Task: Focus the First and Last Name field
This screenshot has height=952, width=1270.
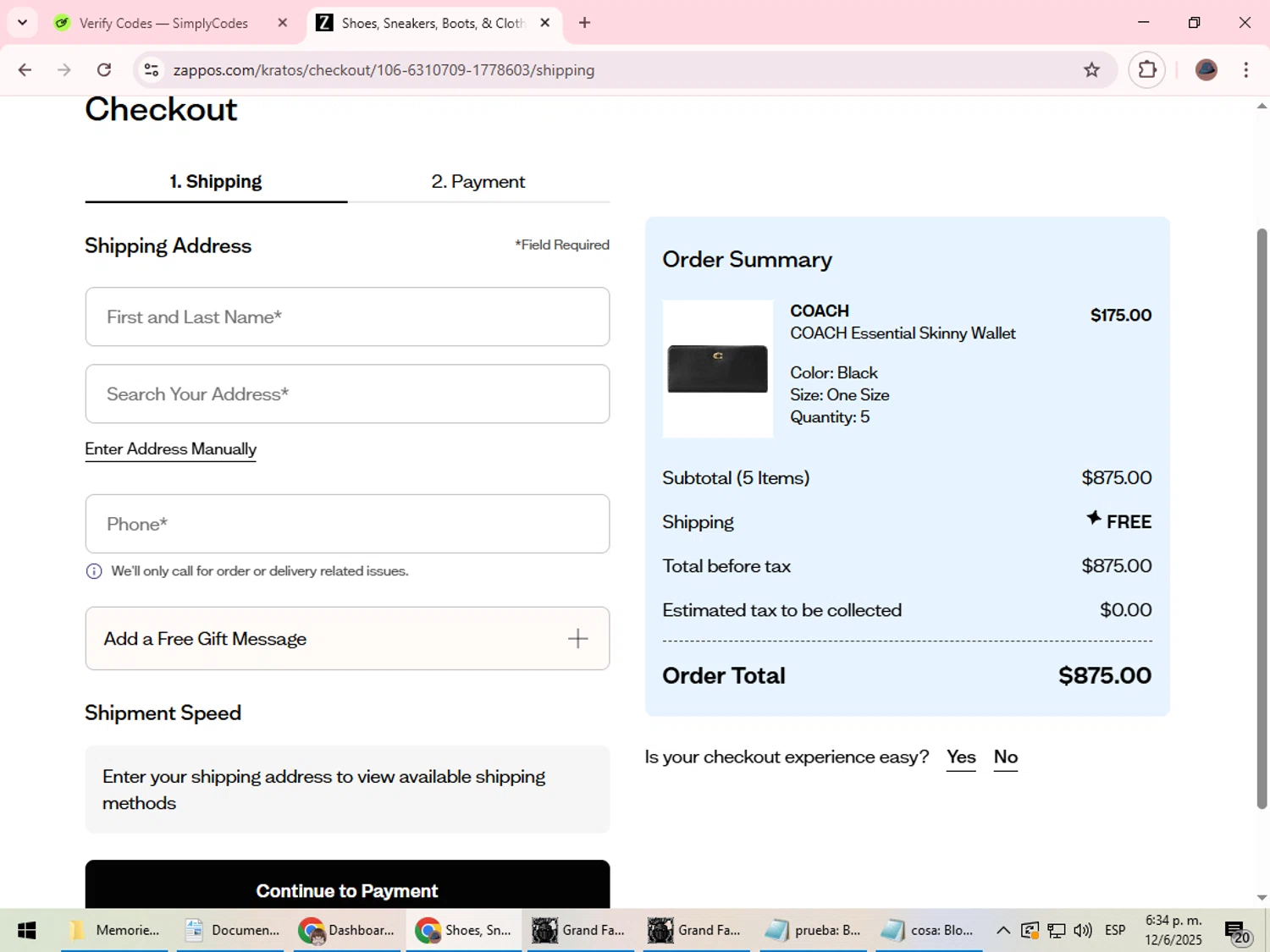Action: pos(347,316)
